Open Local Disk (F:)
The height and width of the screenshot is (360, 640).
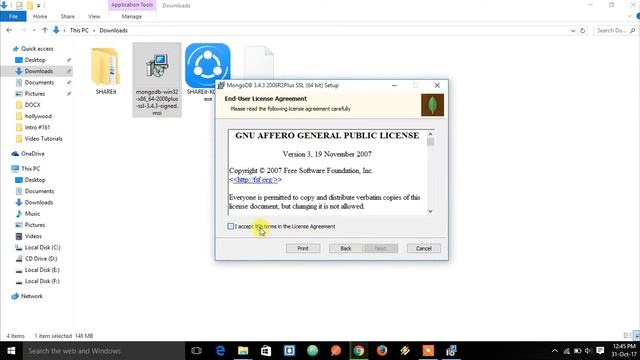pyautogui.click(x=42, y=281)
